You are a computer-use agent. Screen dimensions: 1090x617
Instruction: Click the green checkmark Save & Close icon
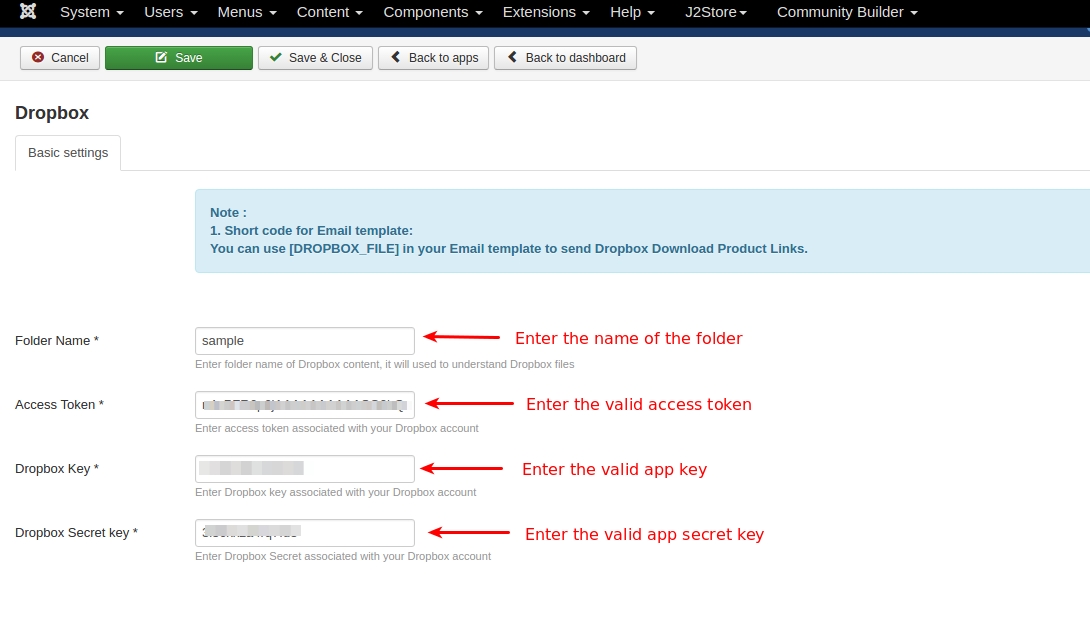pyautogui.click(x=276, y=57)
